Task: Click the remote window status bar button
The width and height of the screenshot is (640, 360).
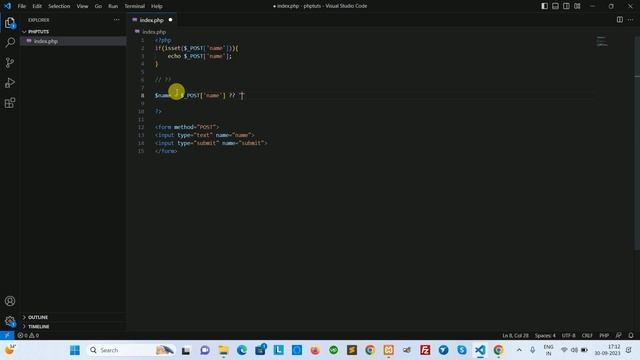Action: coord(7,335)
